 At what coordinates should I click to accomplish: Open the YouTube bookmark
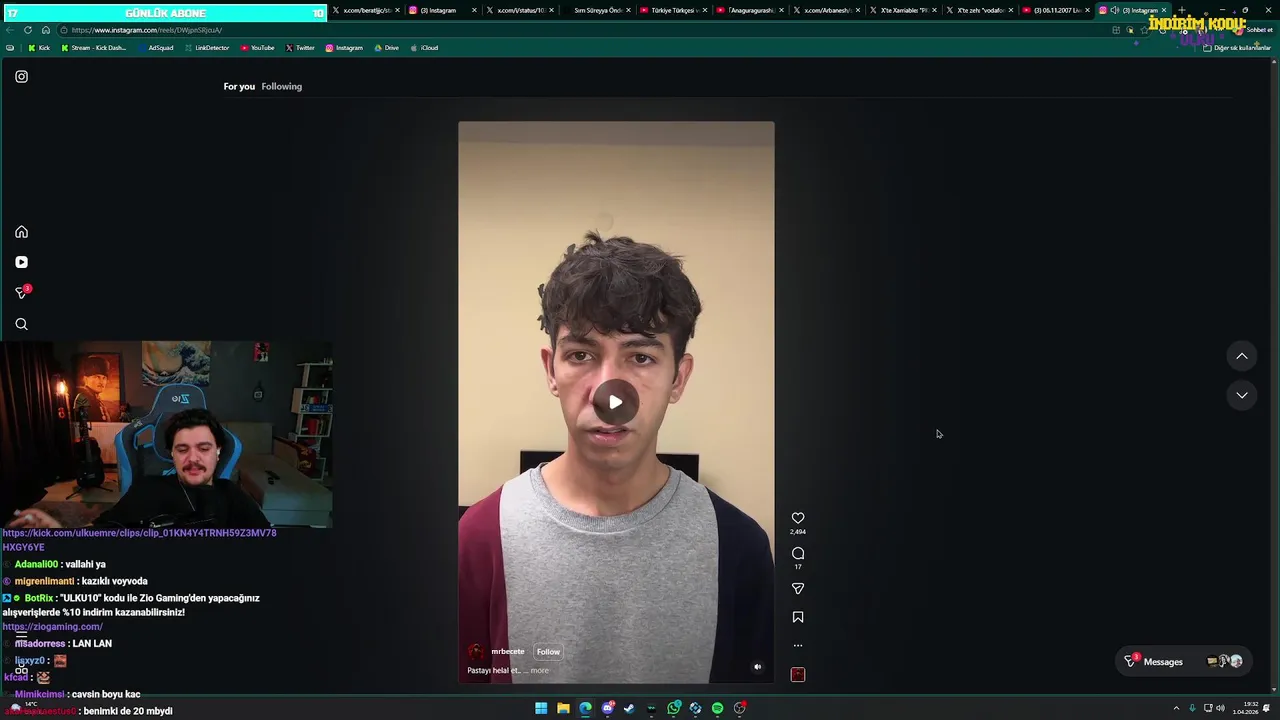(x=257, y=48)
